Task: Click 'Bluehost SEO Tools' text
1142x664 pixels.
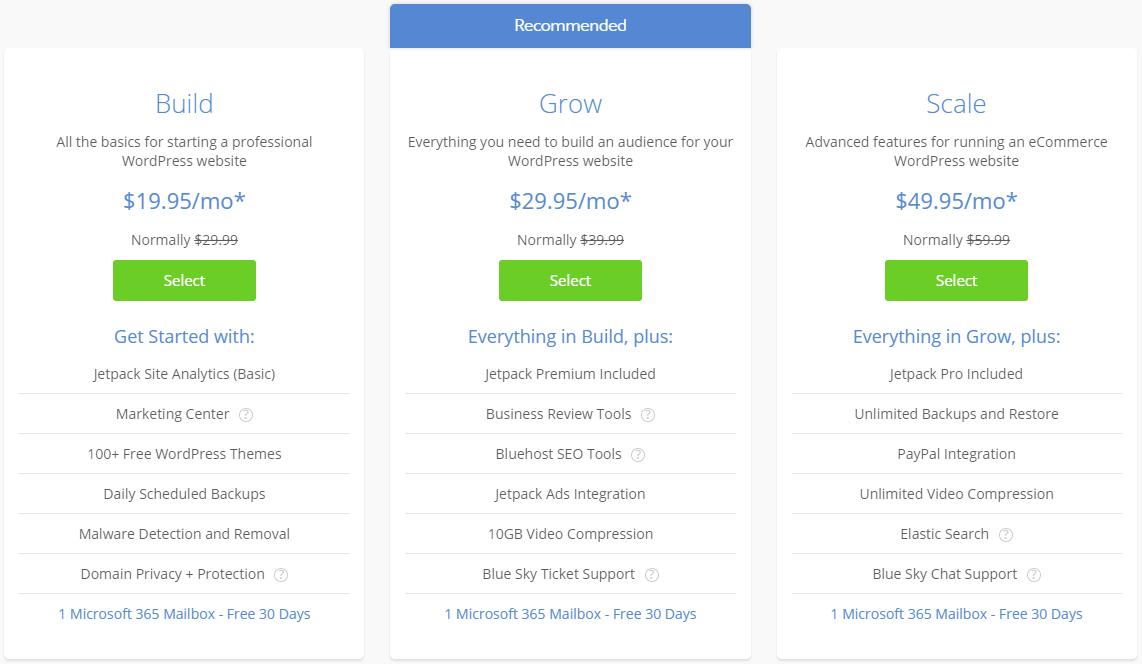Action: pos(559,454)
